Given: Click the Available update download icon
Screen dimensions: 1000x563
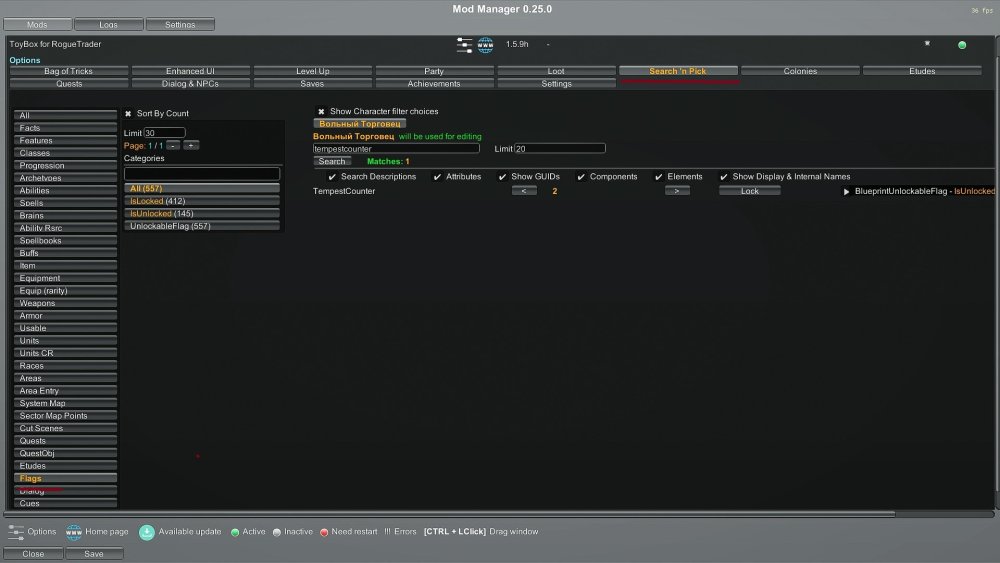Looking at the screenshot, I should click(147, 532).
